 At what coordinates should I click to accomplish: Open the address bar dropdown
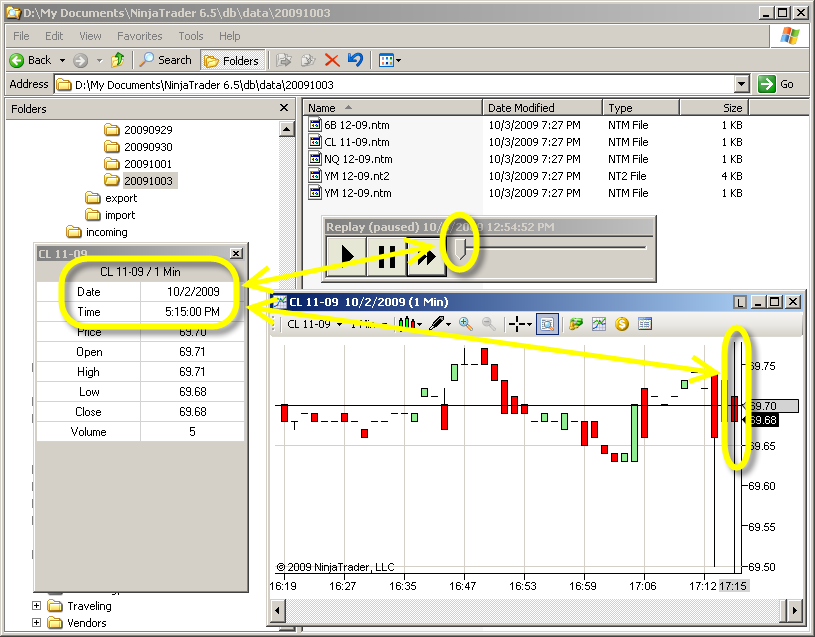click(x=742, y=84)
